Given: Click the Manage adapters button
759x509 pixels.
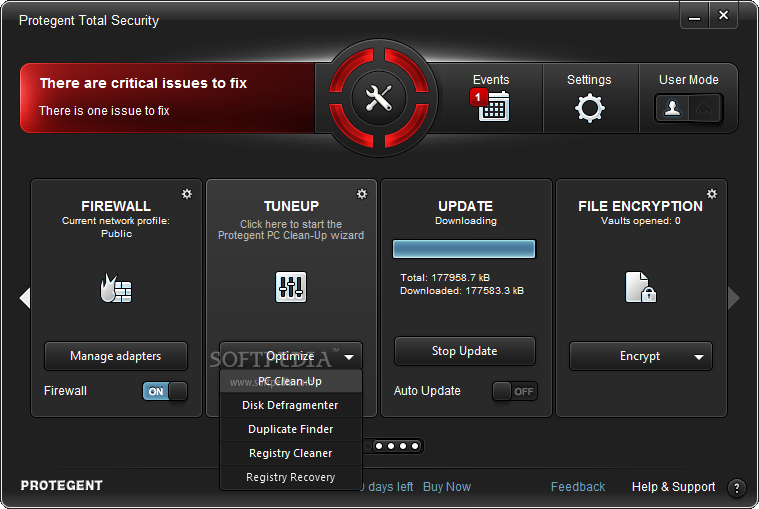Looking at the screenshot, I should point(116,356).
